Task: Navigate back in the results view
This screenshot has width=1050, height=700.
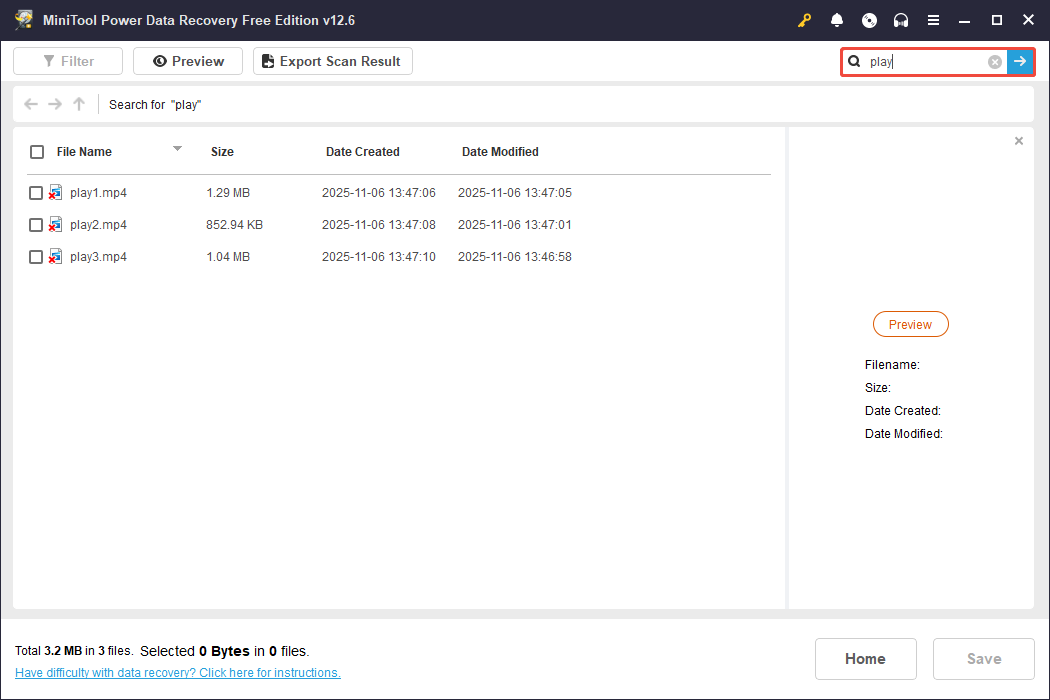Action: tap(30, 104)
